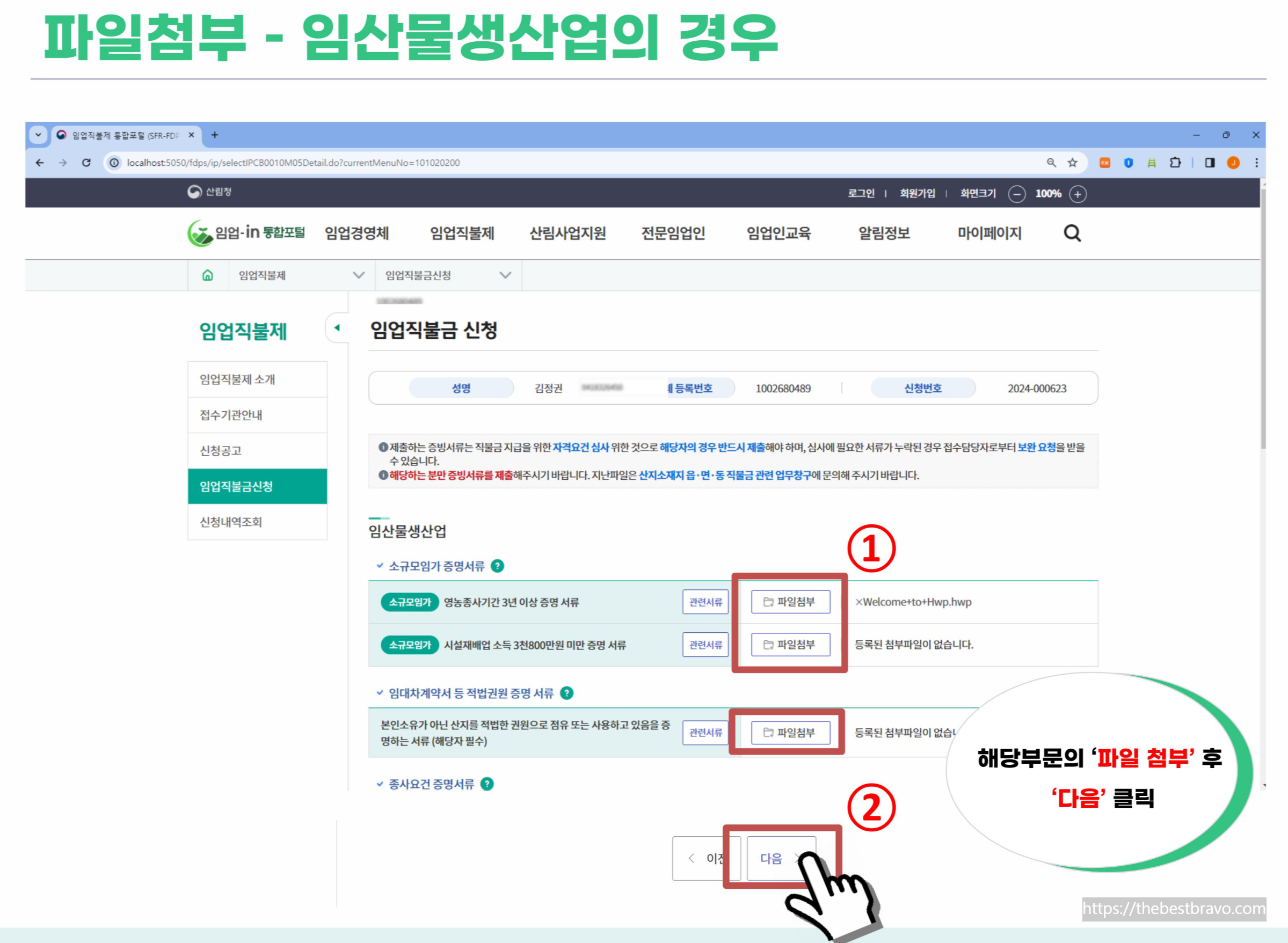This screenshot has height=943, width=1288.
Task: Select 신청내역조회 in the sidebar
Action: coord(231,522)
